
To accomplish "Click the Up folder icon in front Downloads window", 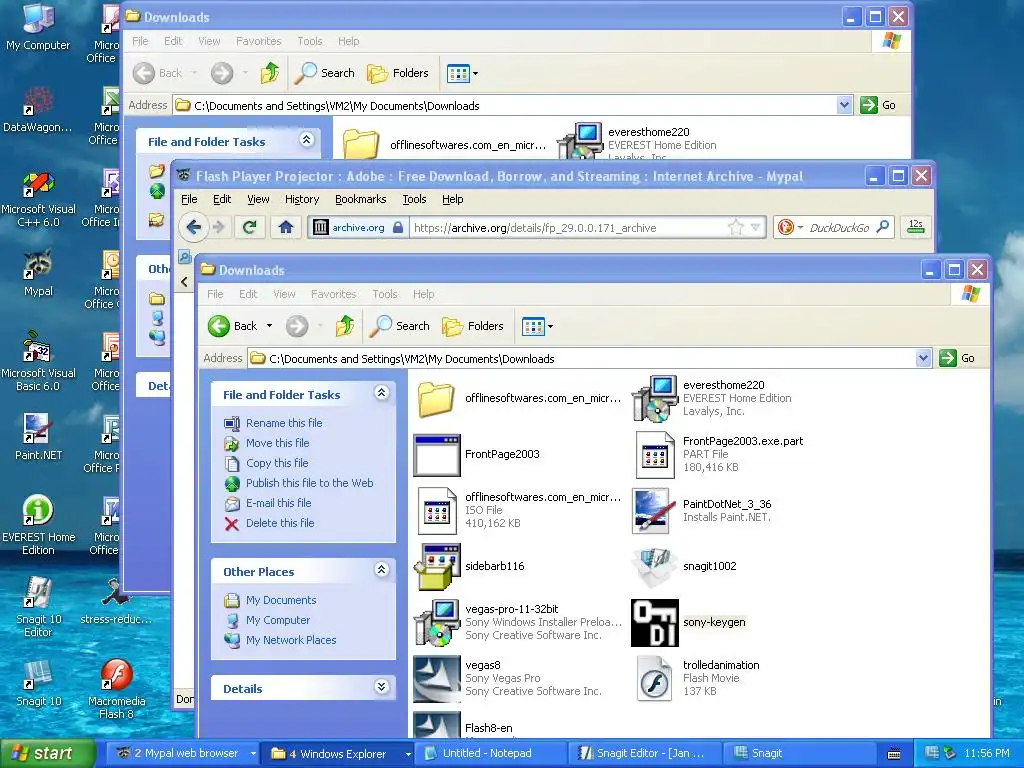I will 345,325.
